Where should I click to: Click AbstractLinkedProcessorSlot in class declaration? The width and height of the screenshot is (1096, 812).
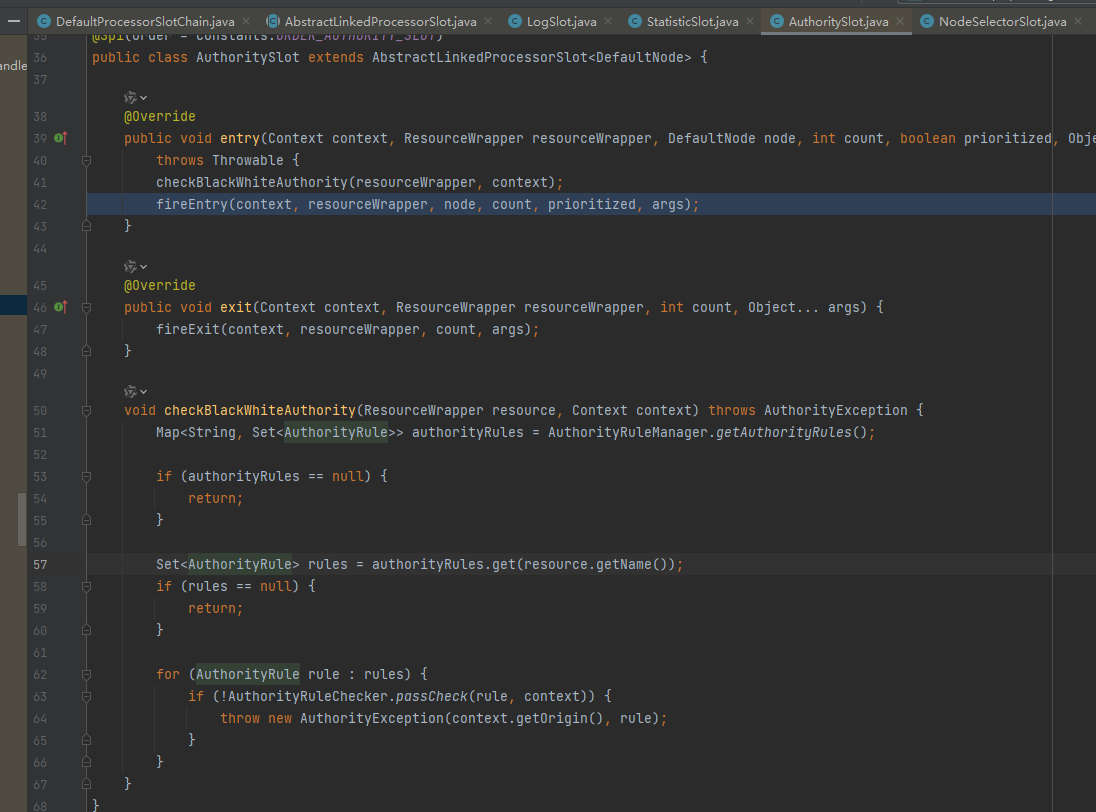(x=480, y=57)
